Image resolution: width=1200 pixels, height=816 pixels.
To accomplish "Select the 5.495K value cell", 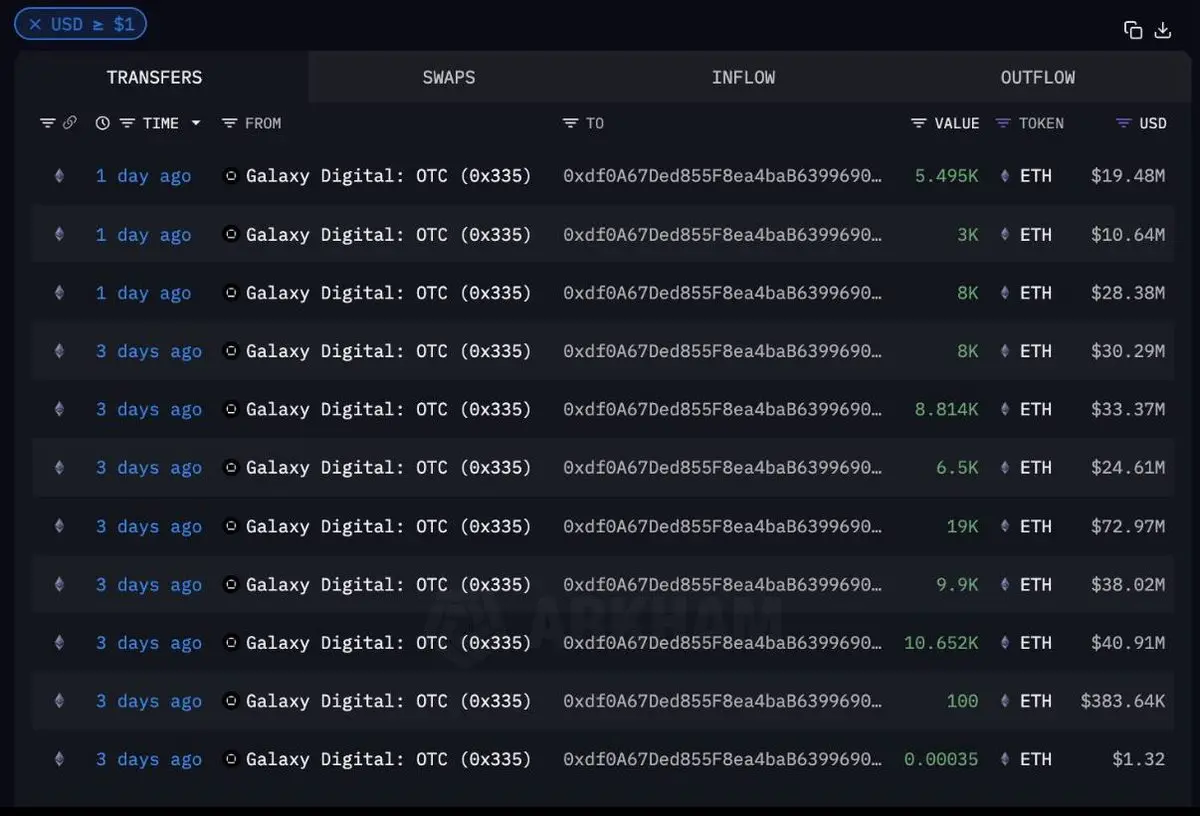I will coord(947,176).
